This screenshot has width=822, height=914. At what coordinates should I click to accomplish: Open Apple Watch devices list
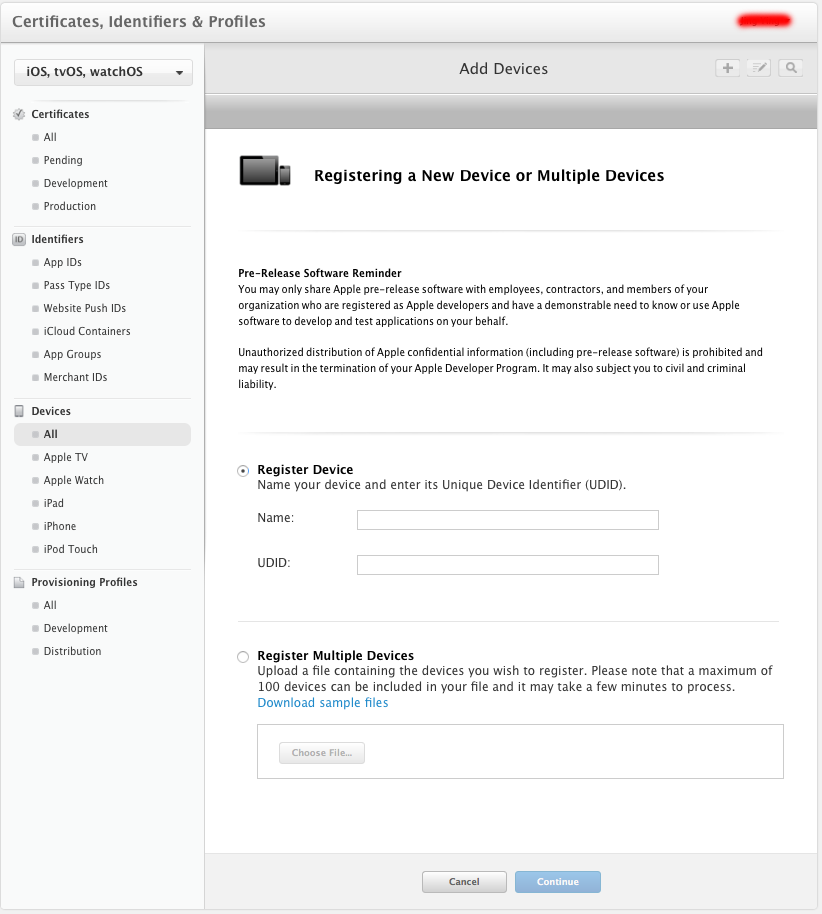click(x=74, y=481)
